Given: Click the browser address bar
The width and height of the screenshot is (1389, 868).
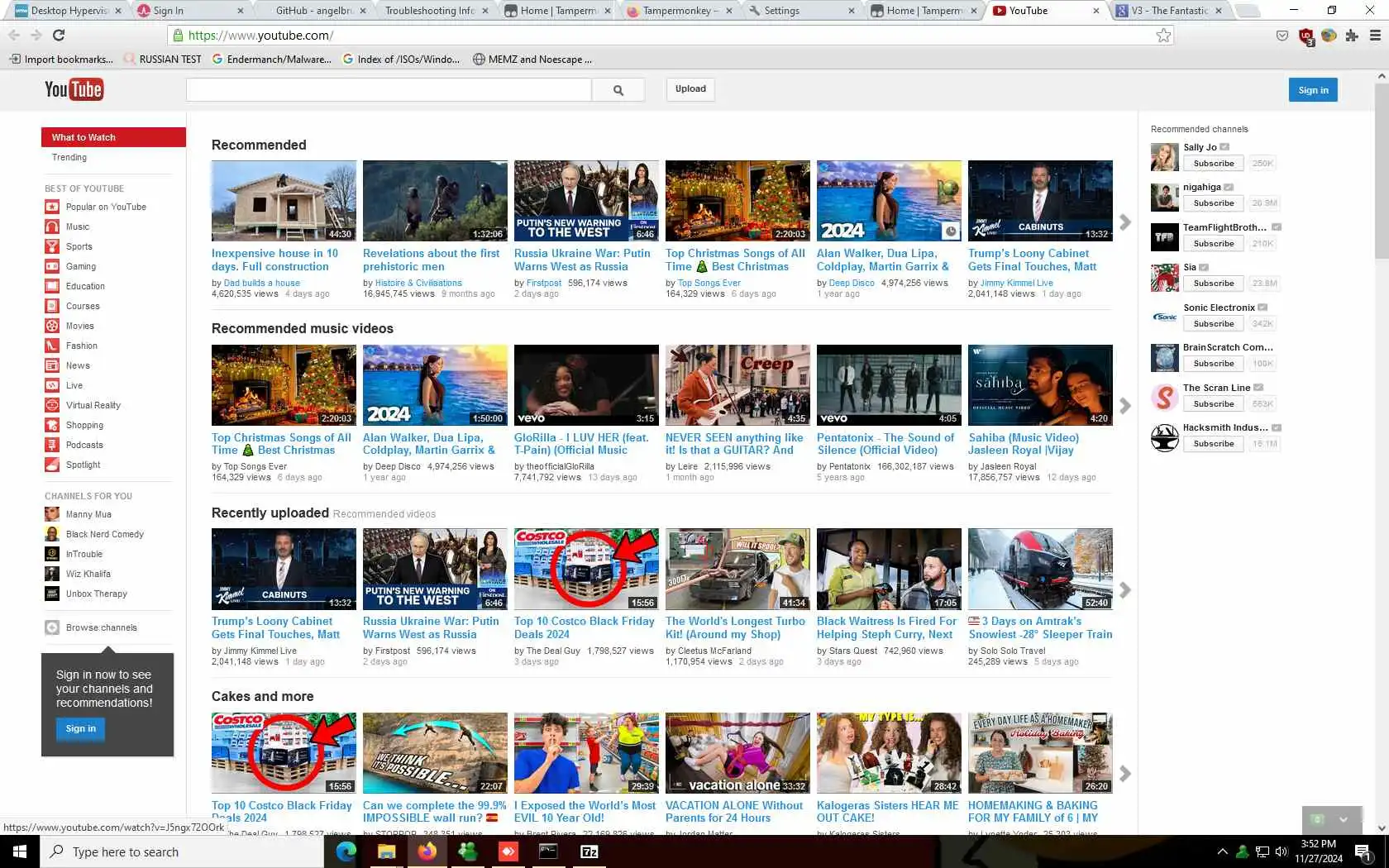Looking at the screenshot, I should [670, 36].
